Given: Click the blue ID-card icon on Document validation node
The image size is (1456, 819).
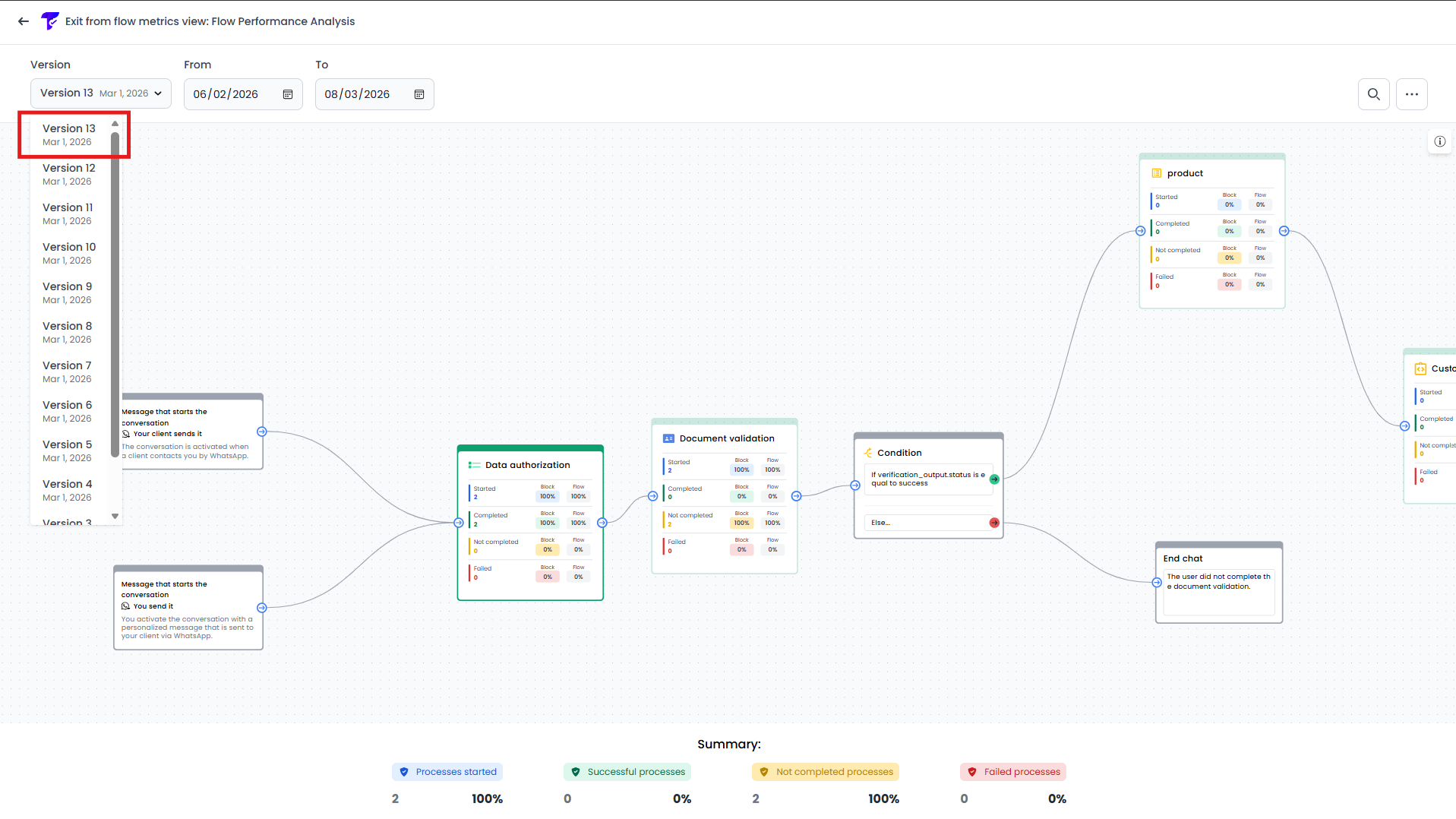Looking at the screenshot, I should pyautogui.click(x=668, y=438).
